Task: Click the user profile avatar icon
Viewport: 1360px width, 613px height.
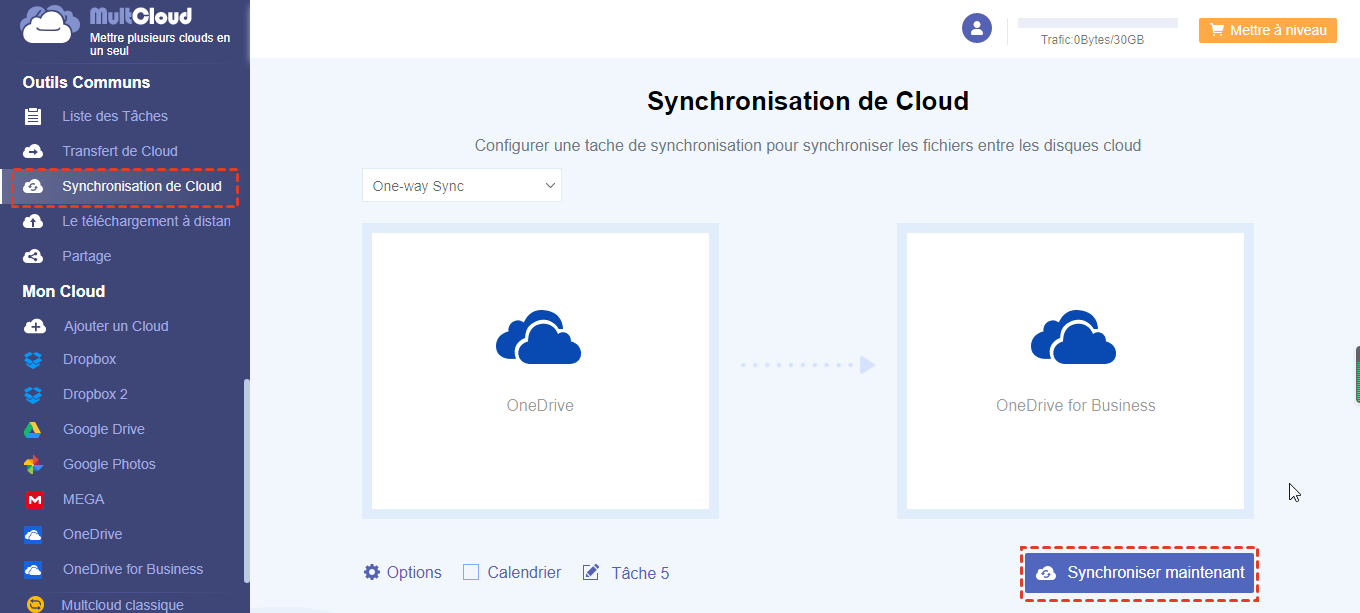Action: click(x=976, y=28)
